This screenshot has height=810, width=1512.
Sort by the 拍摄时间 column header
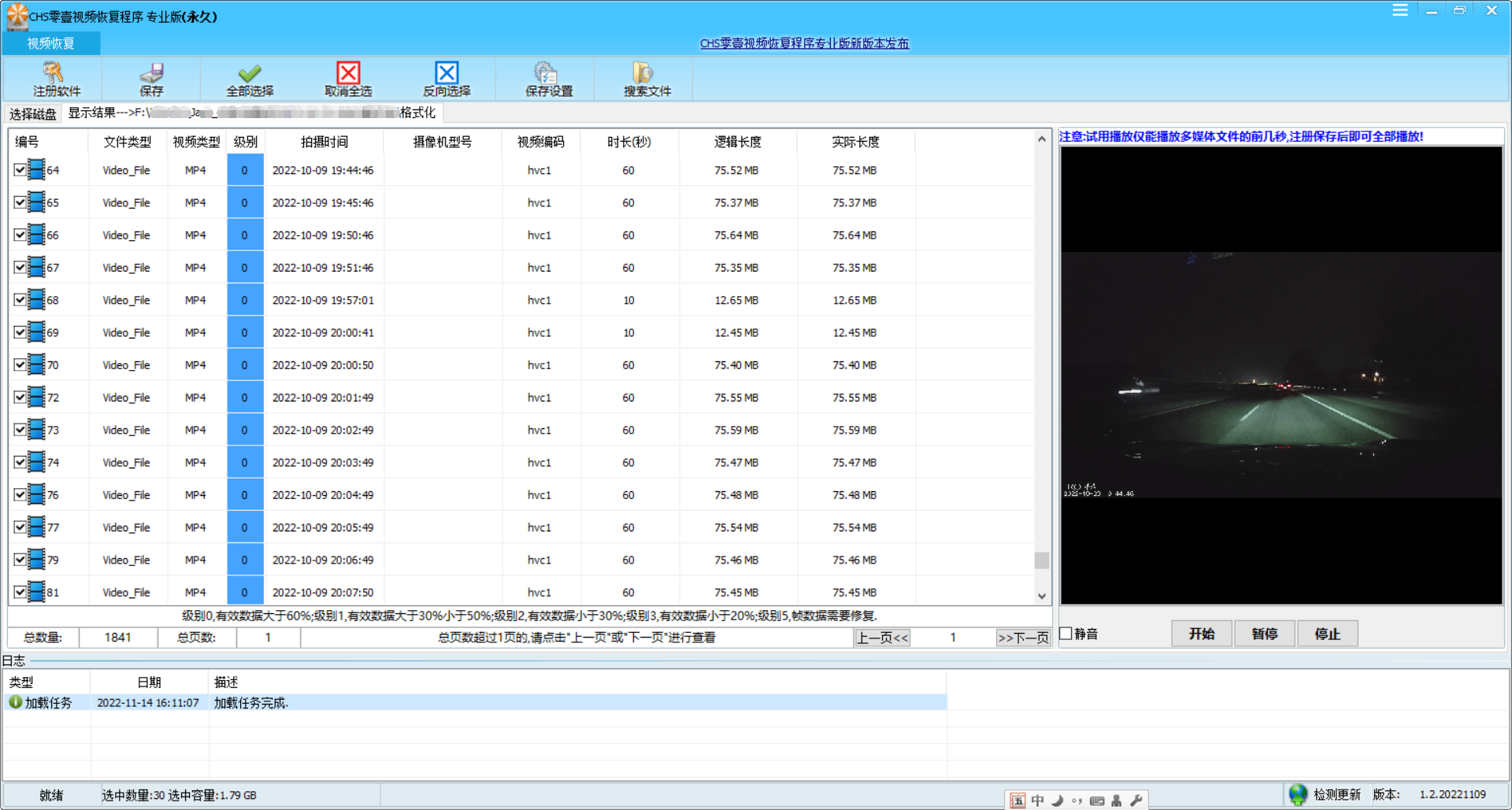[x=324, y=142]
